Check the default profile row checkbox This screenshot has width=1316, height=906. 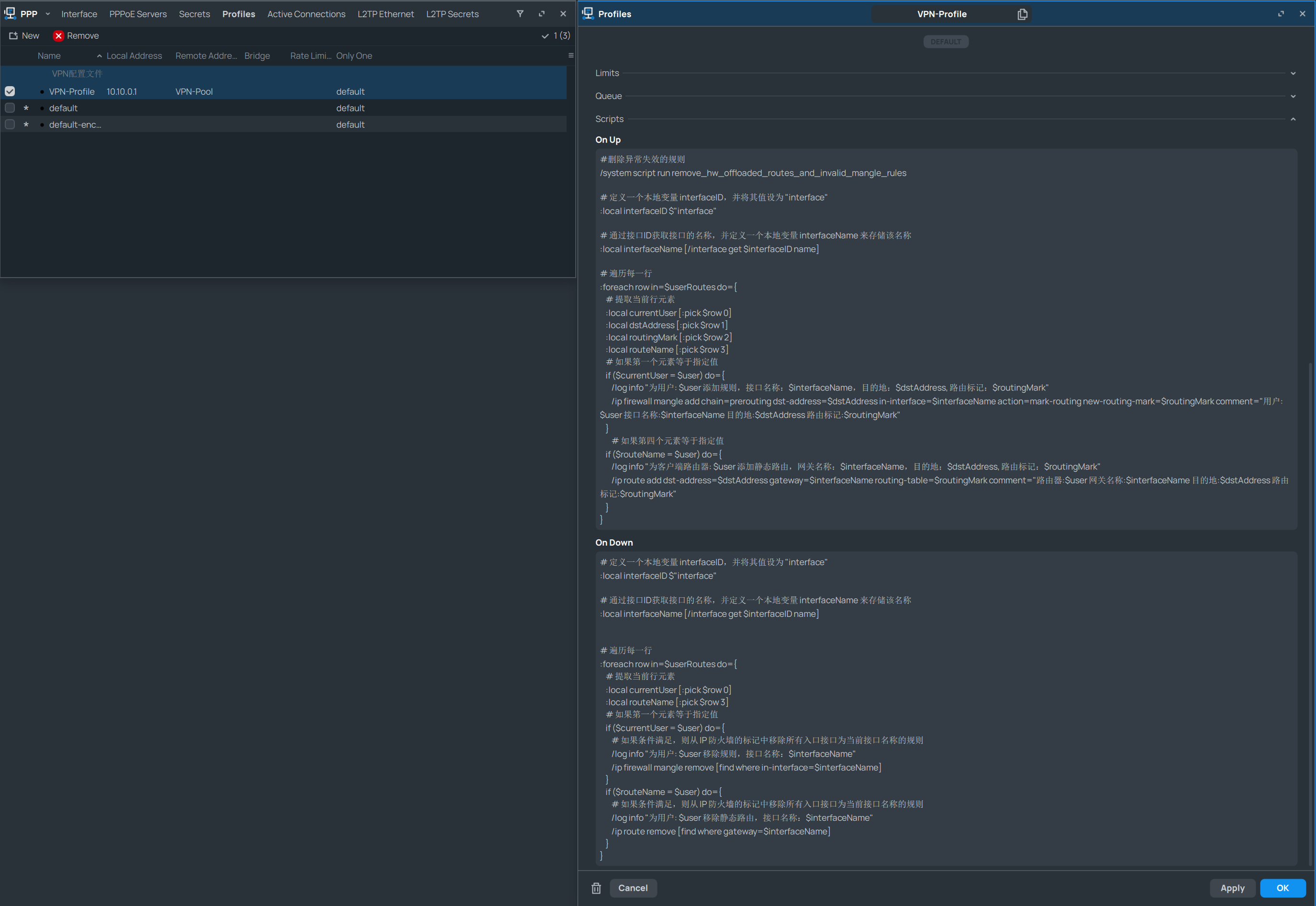click(x=10, y=108)
